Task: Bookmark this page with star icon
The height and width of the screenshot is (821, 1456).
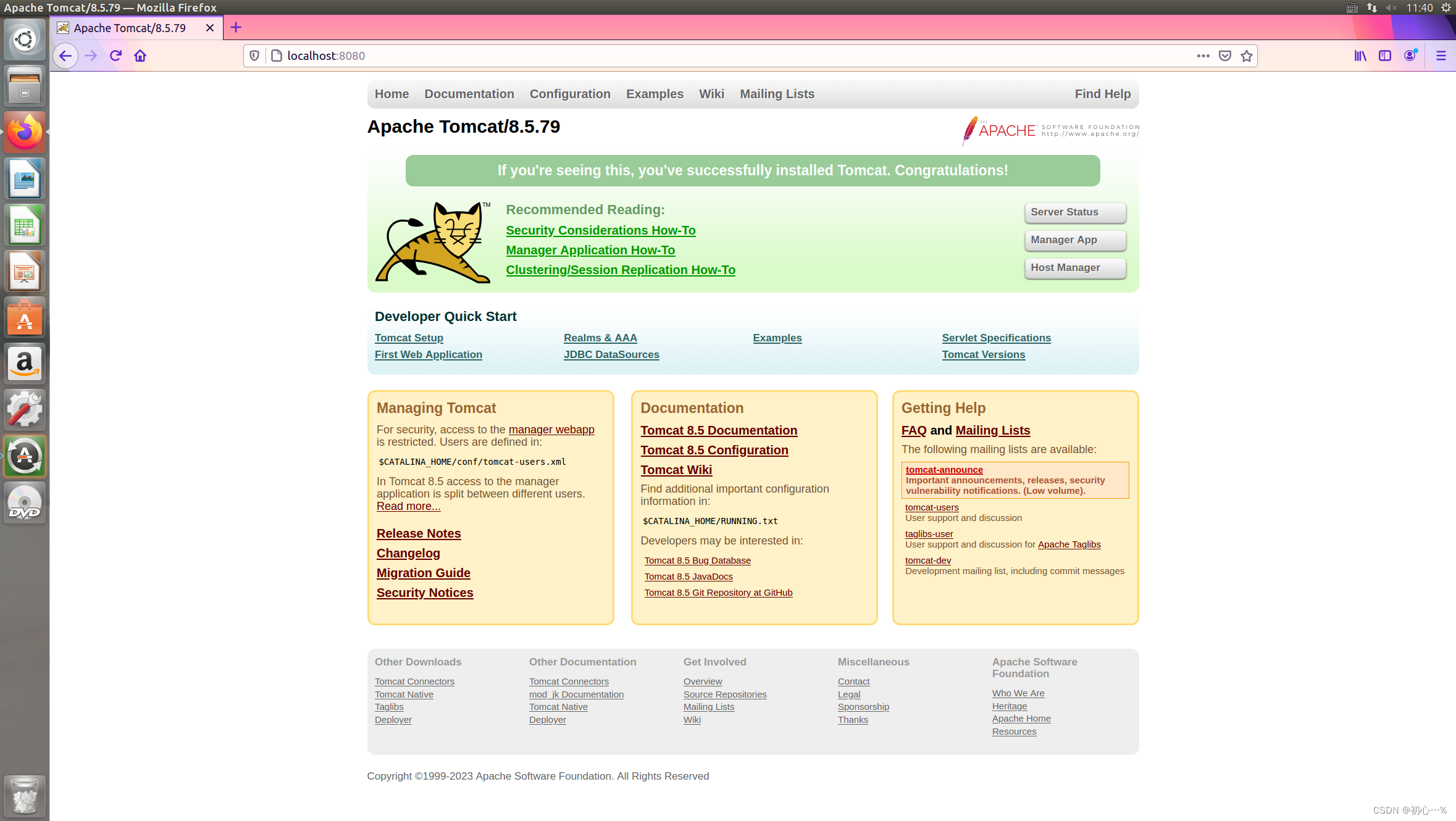Action: click(x=1247, y=56)
